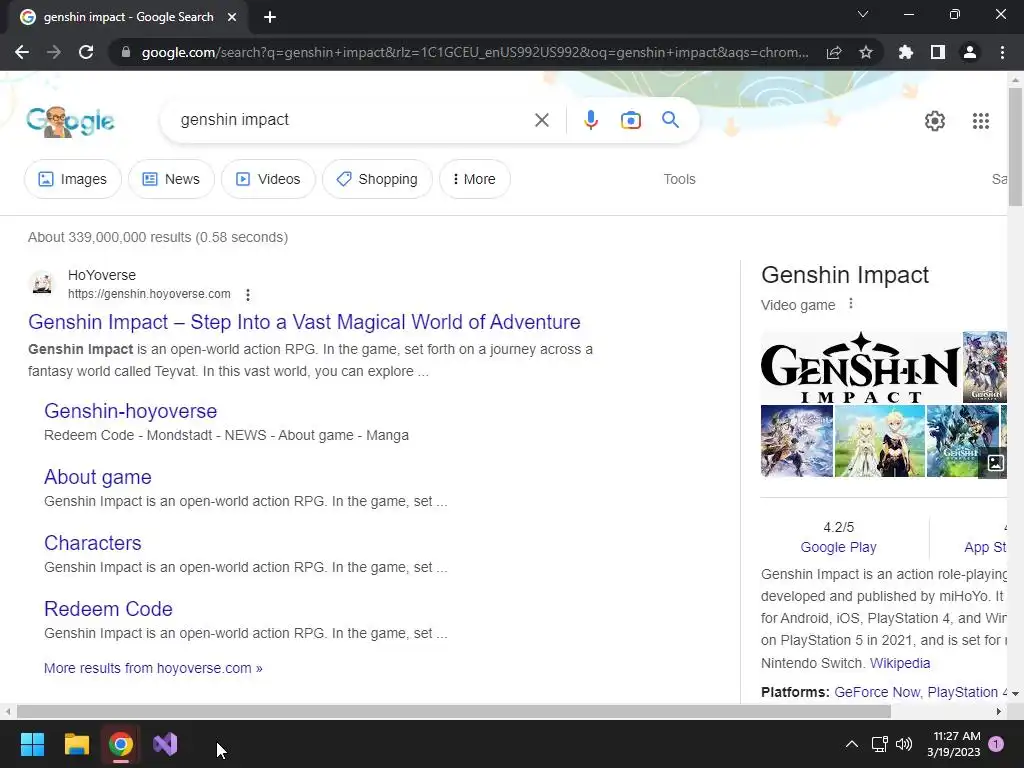Open the HoYoverse site favicon
The height and width of the screenshot is (768, 1024).
tap(42, 284)
